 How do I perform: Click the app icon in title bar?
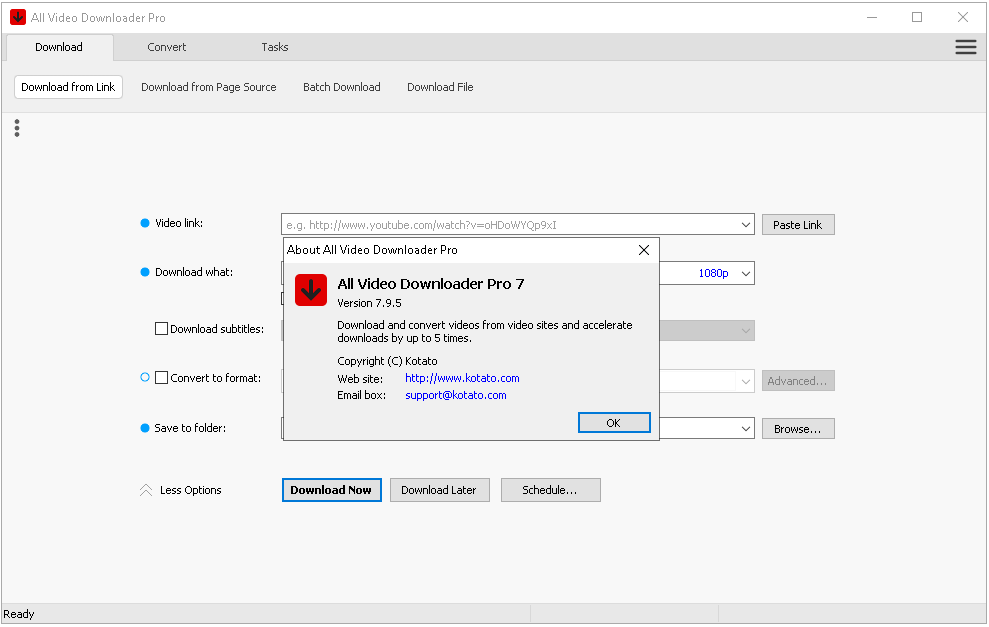(x=18, y=18)
